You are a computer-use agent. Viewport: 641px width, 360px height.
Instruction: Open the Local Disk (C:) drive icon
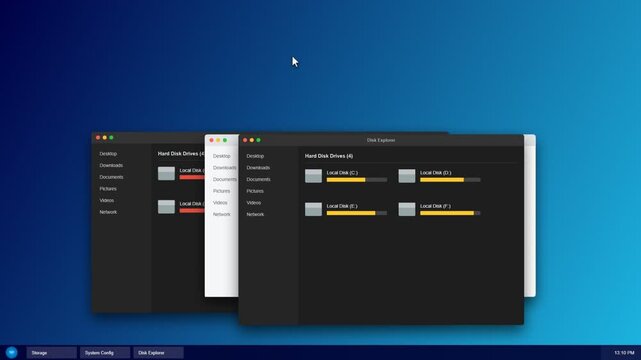click(x=313, y=176)
